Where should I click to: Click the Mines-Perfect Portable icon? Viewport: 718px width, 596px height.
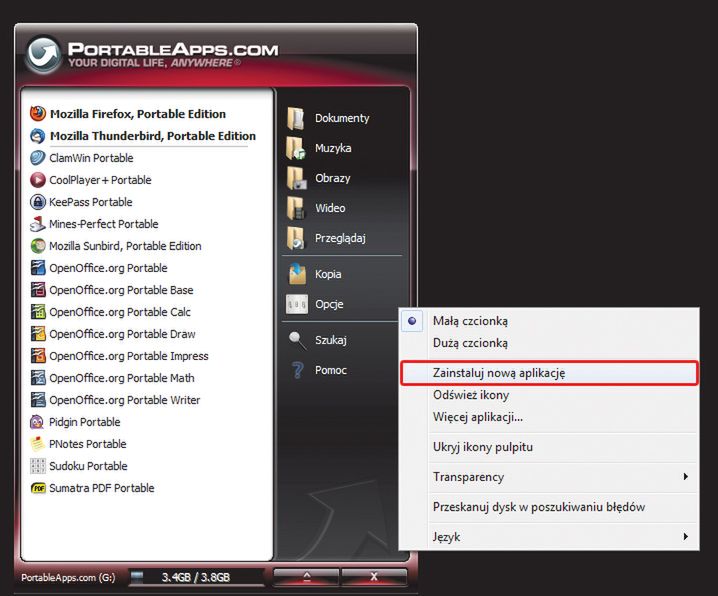pos(38,223)
